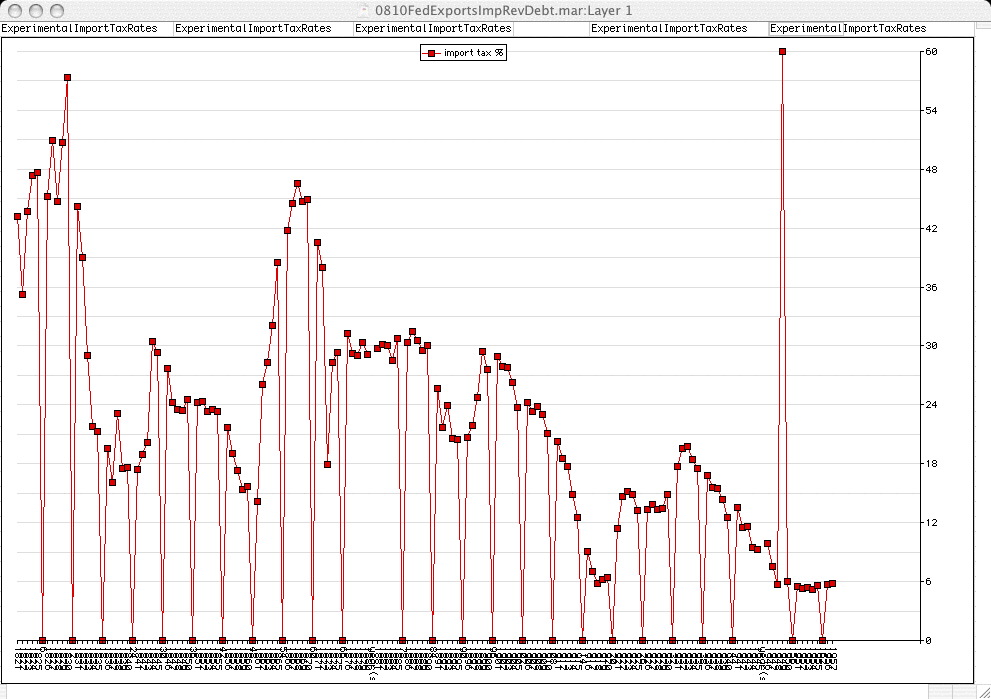This screenshot has height=699, width=991.
Task: Click the 30 label on the y-axis
Action: tap(931, 346)
